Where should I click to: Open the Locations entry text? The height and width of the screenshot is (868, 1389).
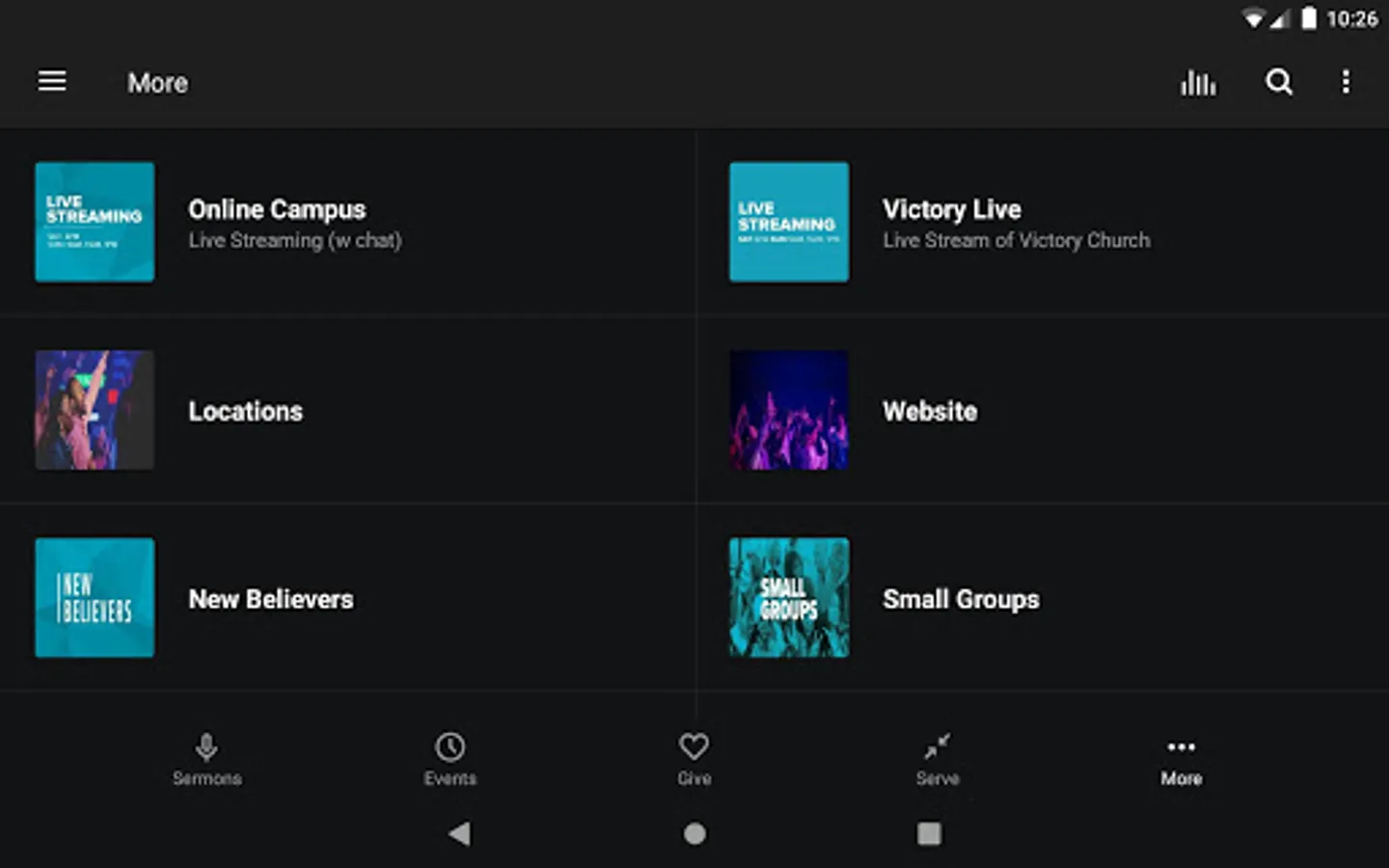click(x=245, y=411)
